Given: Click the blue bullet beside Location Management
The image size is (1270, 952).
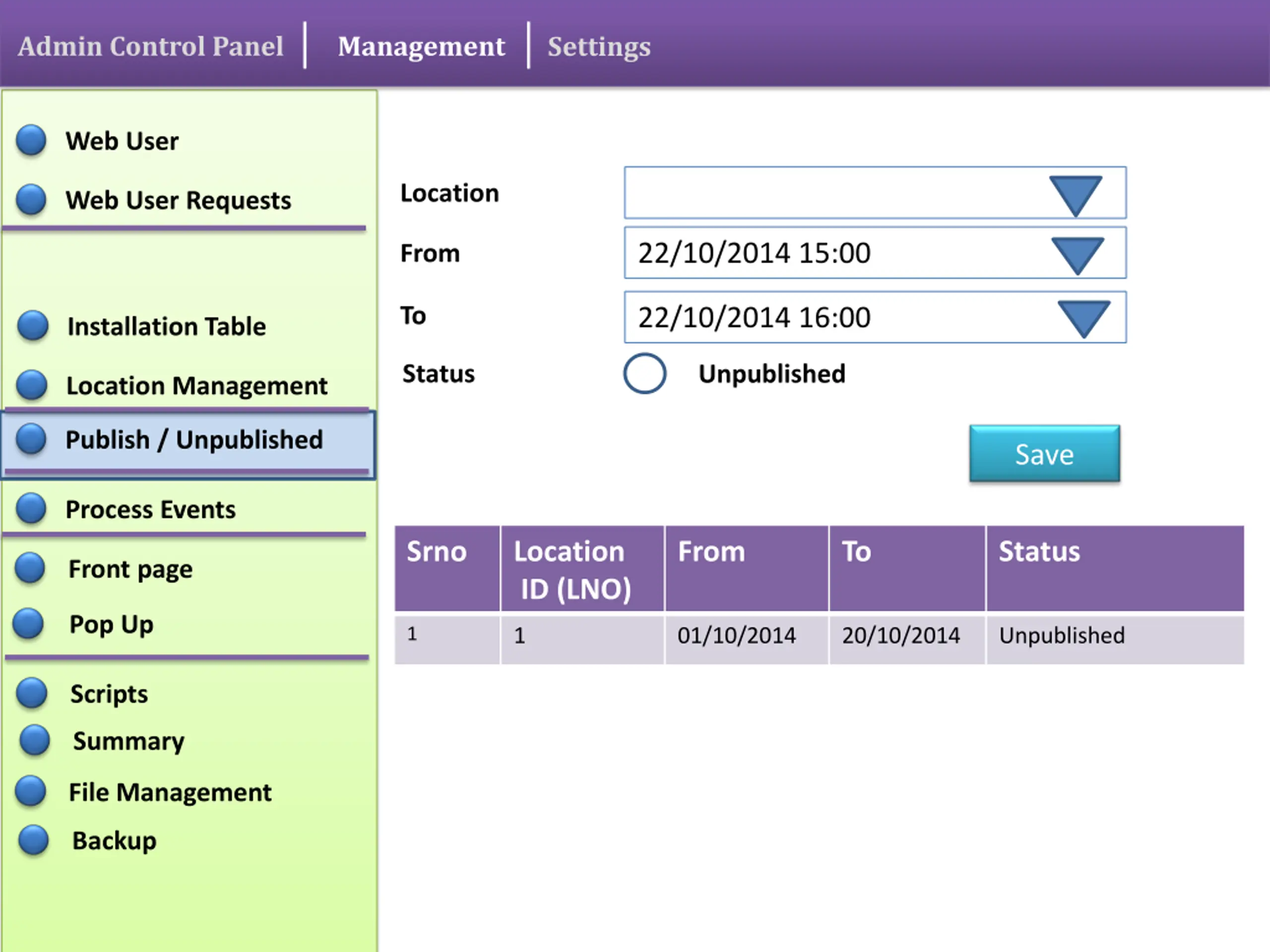Looking at the screenshot, I should (x=32, y=385).
